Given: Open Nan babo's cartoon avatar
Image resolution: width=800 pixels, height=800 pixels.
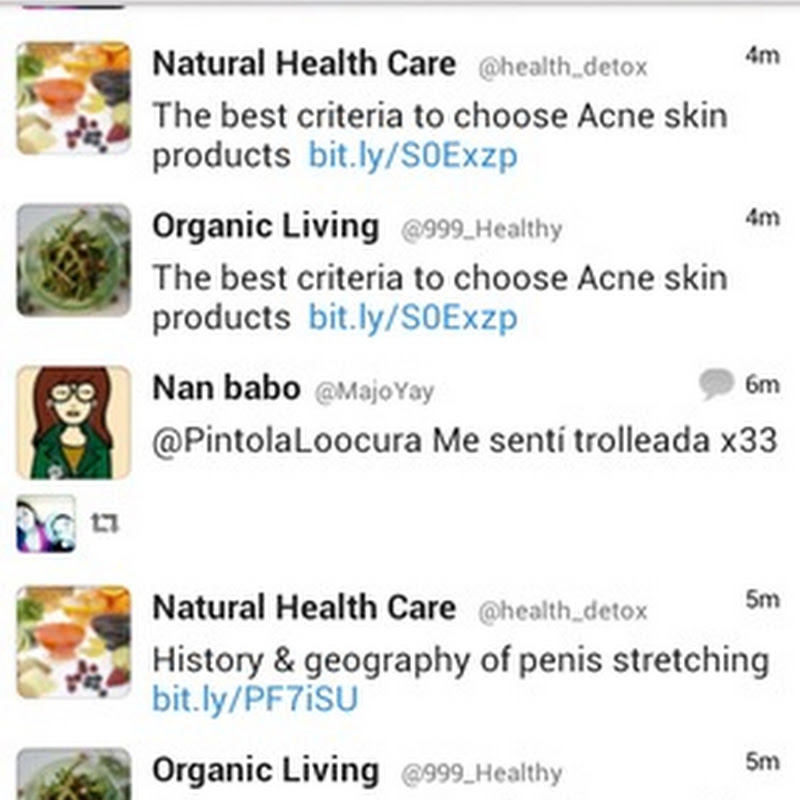Looking at the screenshot, I should (x=73, y=422).
